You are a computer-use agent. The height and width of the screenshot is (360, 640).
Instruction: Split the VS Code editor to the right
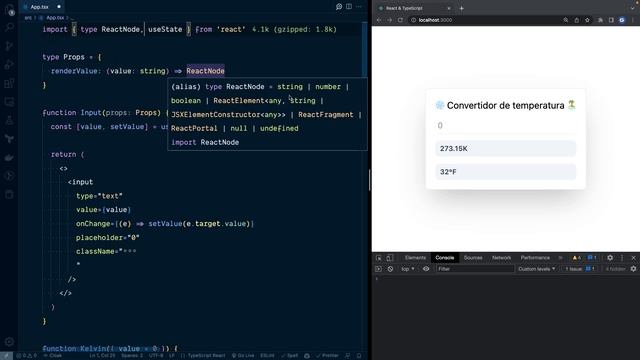click(x=349, y=7)
